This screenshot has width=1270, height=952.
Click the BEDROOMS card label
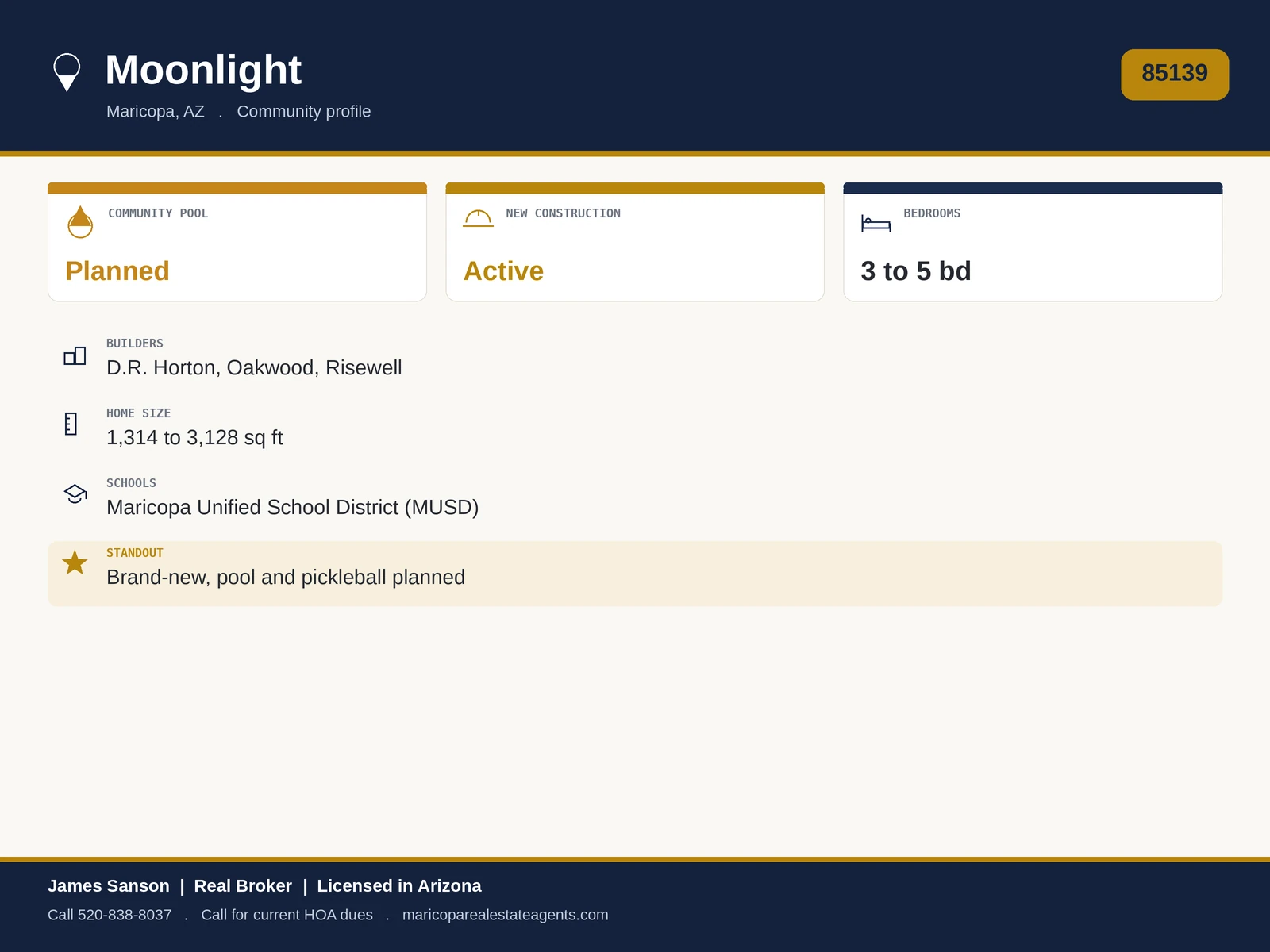932,213
